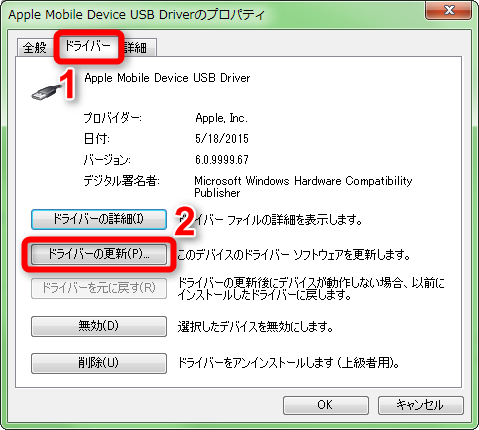The image size is (479, 430).
Task: Click the rollback description ドライバーの更新後にデバイスが動作しない場合
Action: point(311,289)
